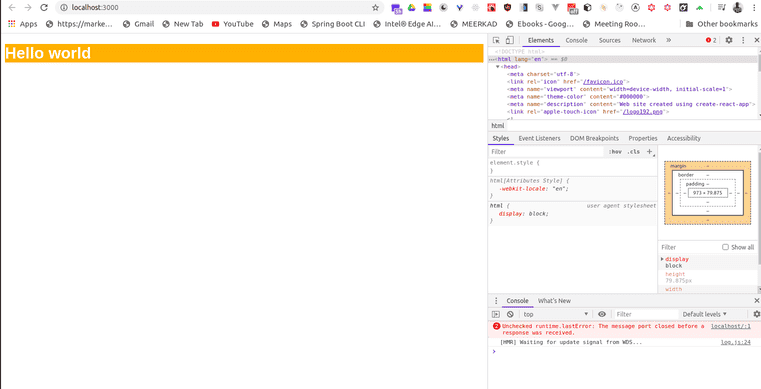The width and height of the screenshot is (761, 389).
Task: Focus the console Filter field
Action: (x=646, y=314)
